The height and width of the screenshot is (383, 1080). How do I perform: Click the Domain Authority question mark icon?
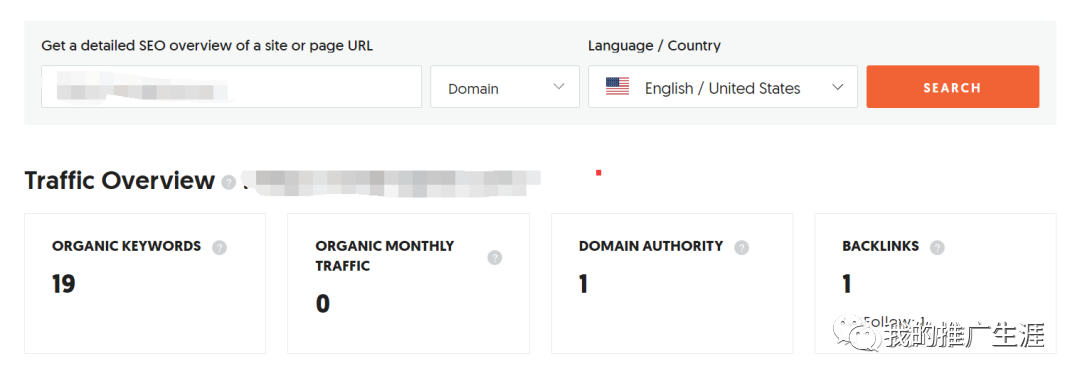(x=741, y=247)
